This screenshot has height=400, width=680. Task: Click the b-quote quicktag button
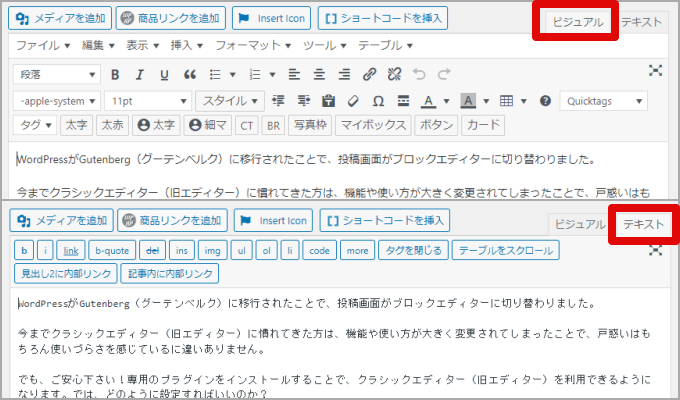coord(112,250)
